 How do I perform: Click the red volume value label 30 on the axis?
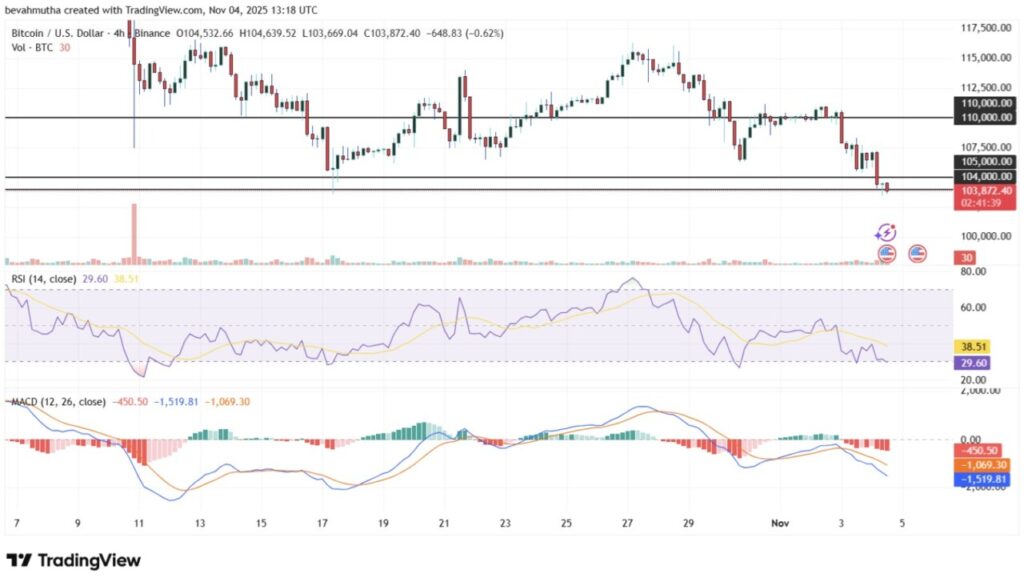[x=969, y=258]
